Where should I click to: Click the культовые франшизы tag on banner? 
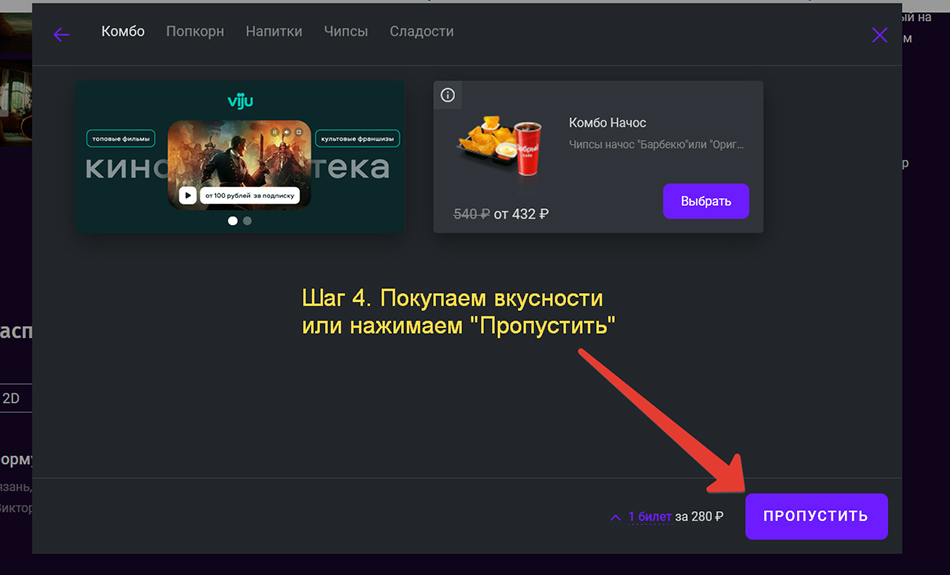[357, 139]
